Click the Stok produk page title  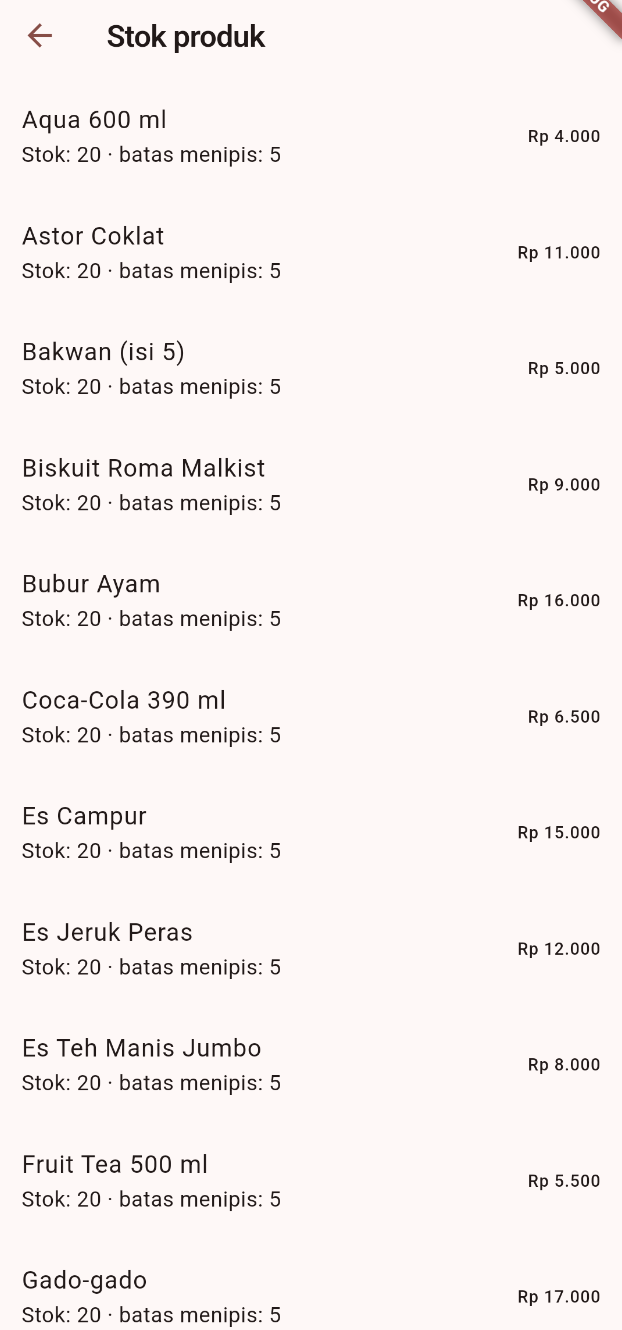[x=186, y=37]
